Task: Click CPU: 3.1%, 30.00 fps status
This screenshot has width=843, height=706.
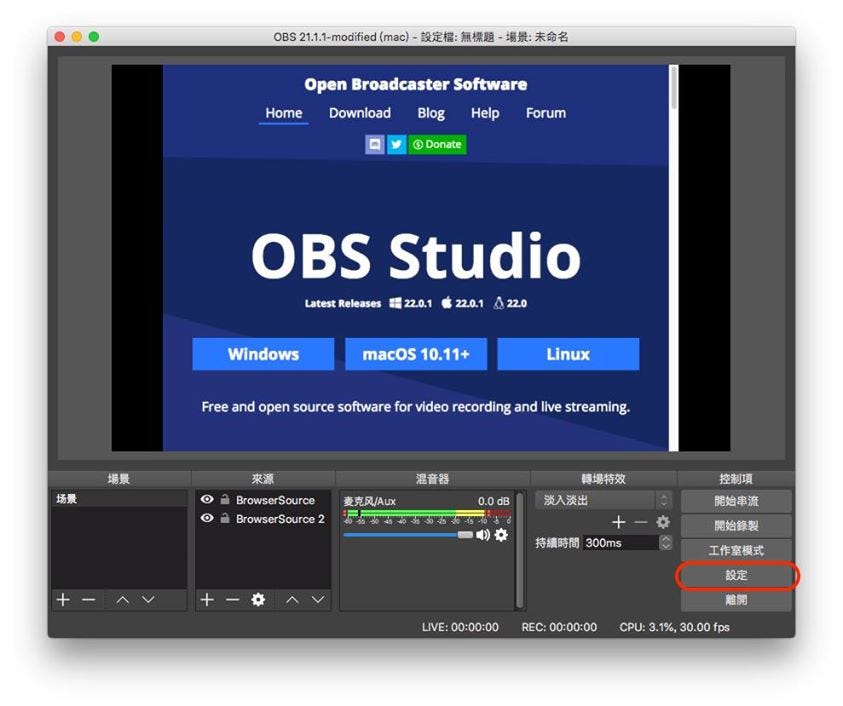Action: tap(674, 627)
